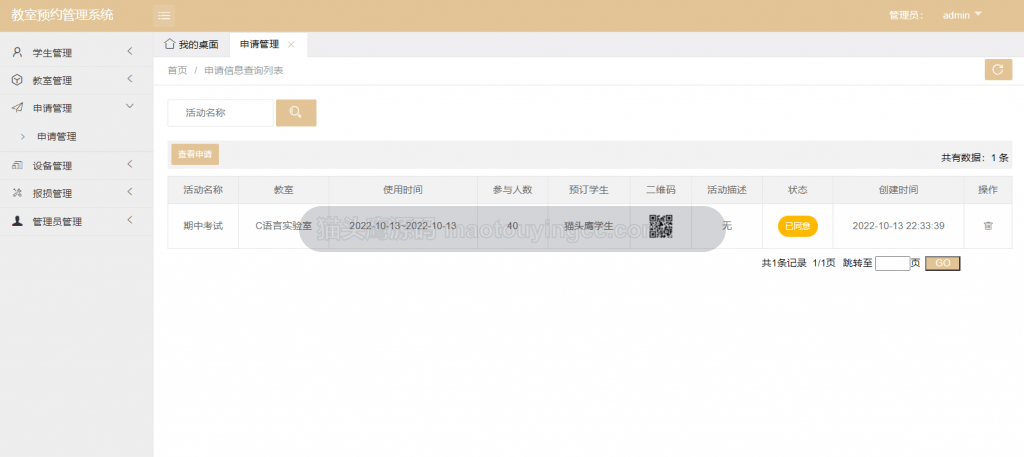The width and height of the screenshot is (1024, 457).
Task: Click the 查看申请 button
Action: tap(195, 155)
